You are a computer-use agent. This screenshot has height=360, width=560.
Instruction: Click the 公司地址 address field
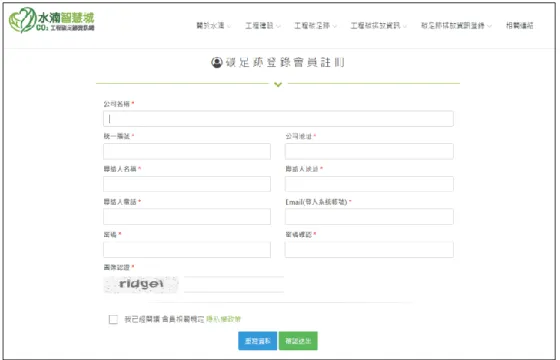pos(369,151)
